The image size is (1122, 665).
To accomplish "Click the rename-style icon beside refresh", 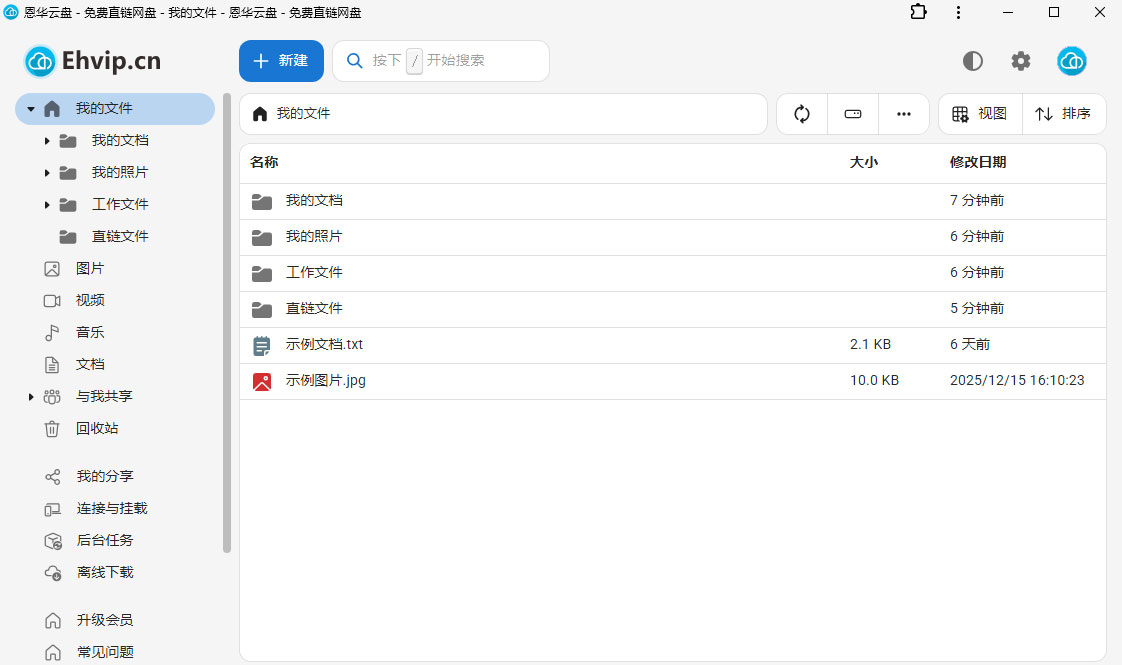I will (853, 114).
